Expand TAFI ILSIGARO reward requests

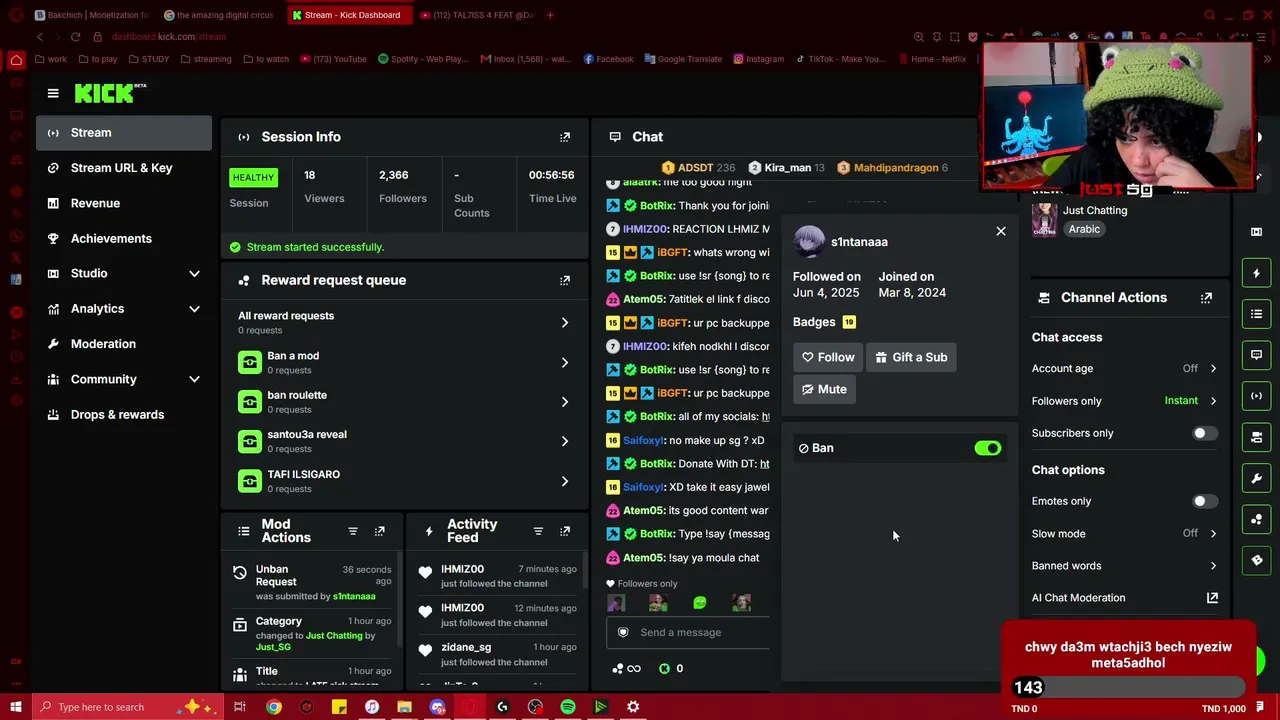coord(565,481)
